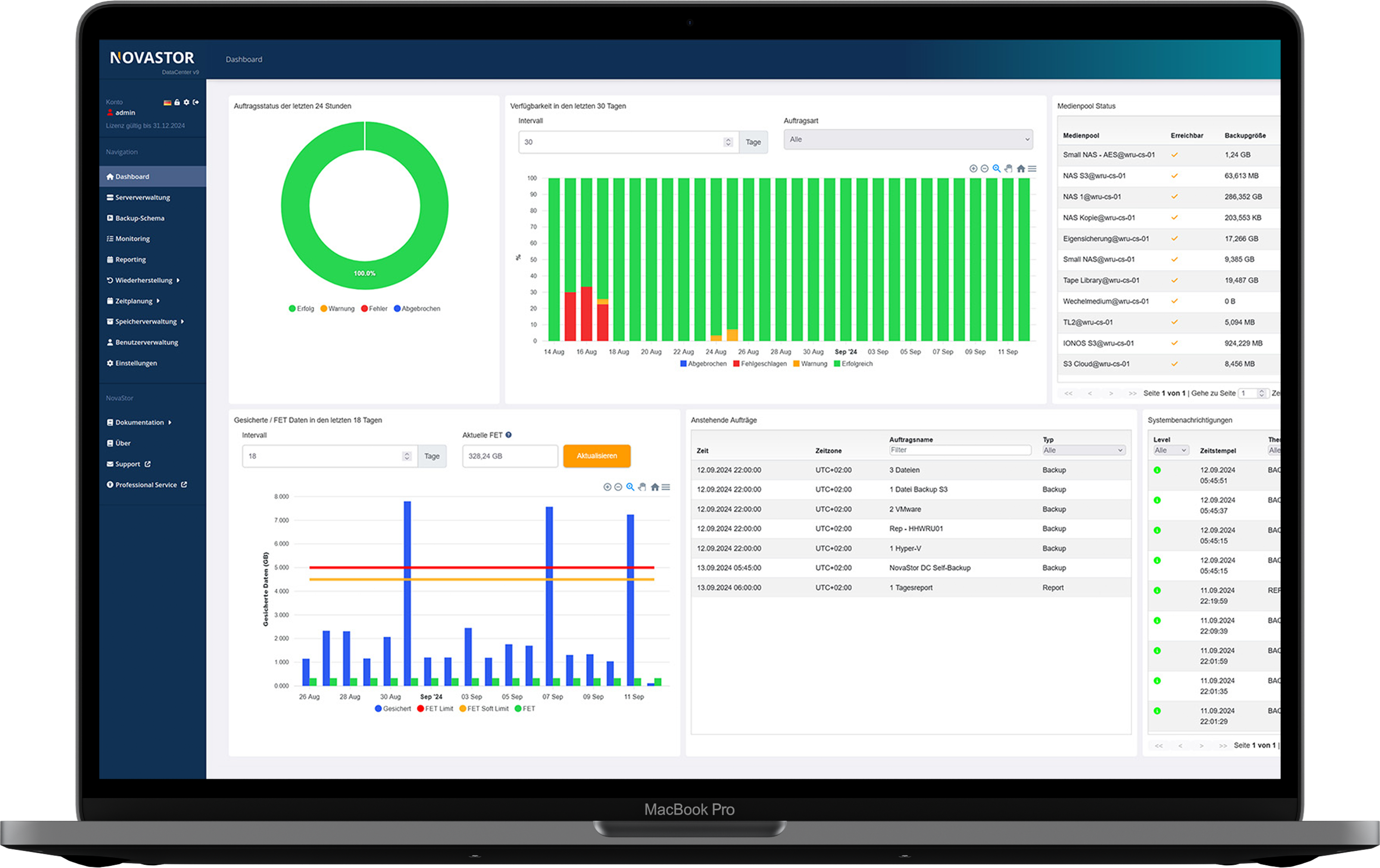1380x868 pixels.
Task: Zoom in on the Verfügbarkeit chart
Action: click(974, 168)
